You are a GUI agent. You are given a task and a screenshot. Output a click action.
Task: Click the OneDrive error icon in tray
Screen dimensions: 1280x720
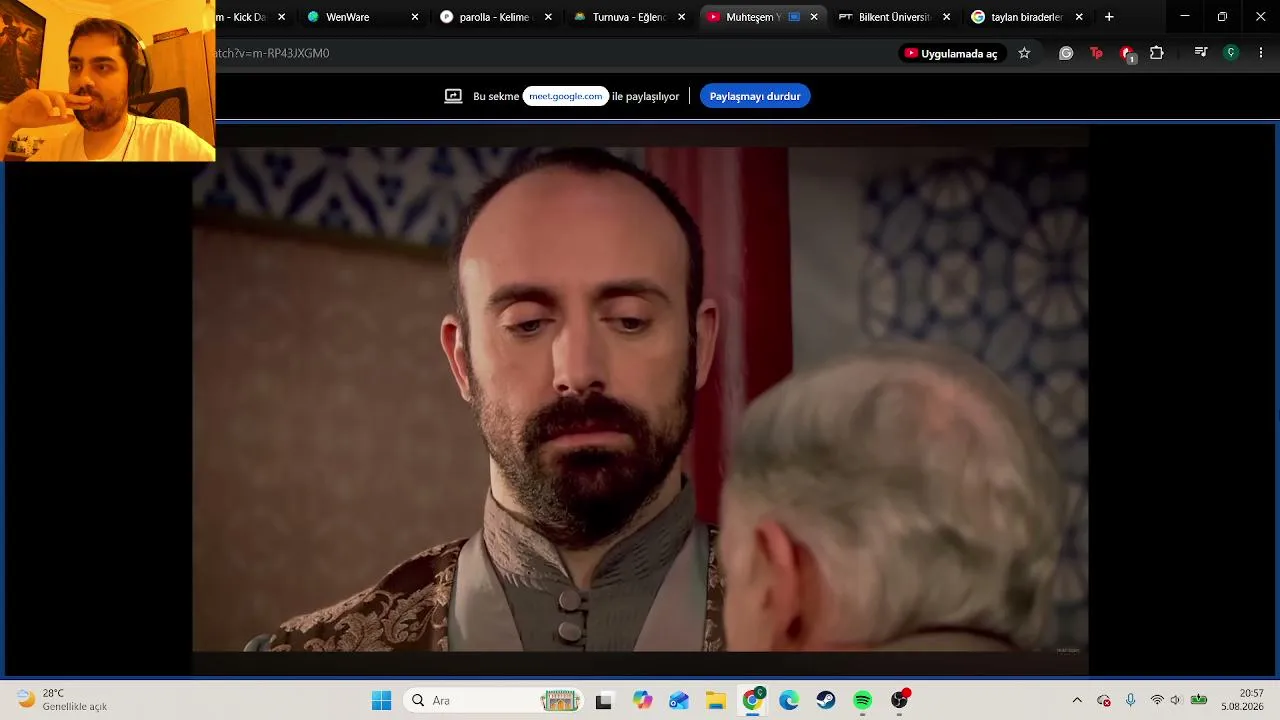(1104, 701)
